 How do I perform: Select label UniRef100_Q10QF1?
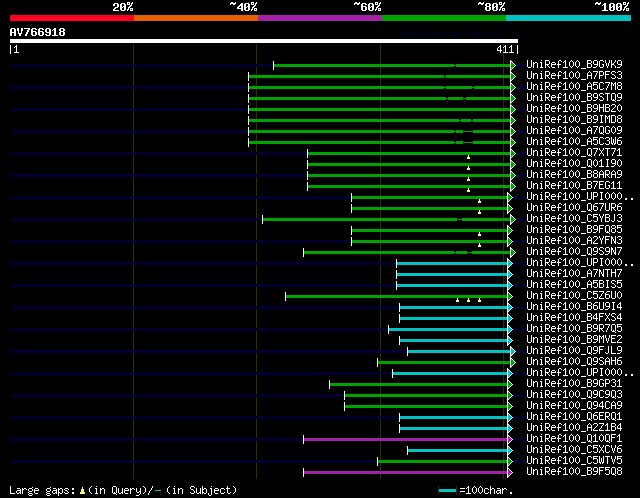point(574,439)
